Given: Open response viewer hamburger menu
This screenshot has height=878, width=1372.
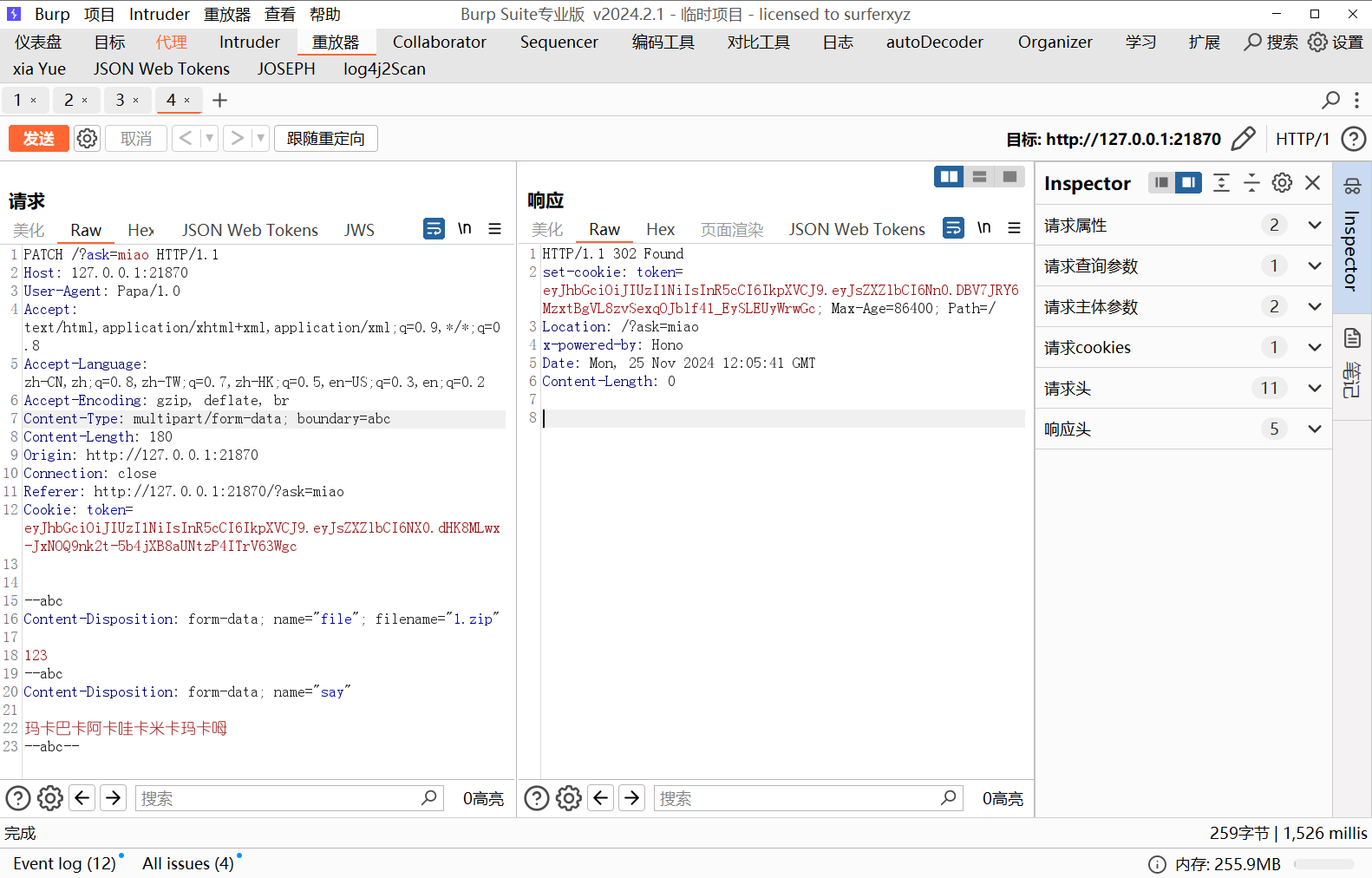Looking at the screenshot, I should pos(1014,227).
